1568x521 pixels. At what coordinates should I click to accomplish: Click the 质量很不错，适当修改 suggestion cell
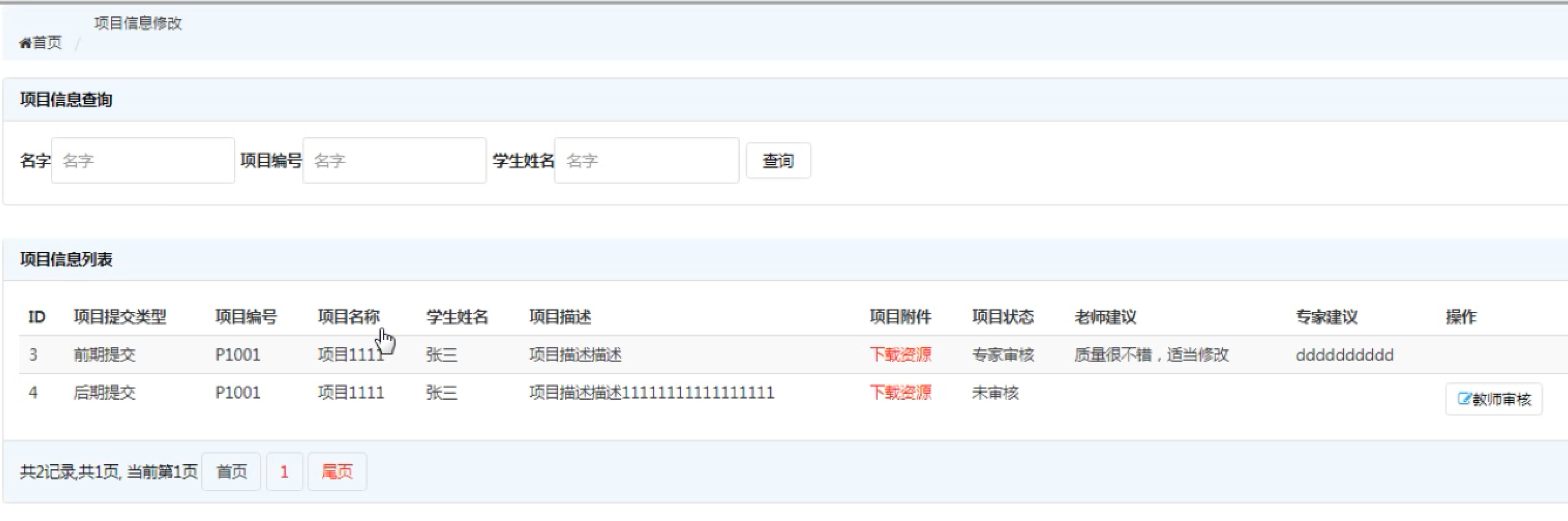coord(1152,355)
